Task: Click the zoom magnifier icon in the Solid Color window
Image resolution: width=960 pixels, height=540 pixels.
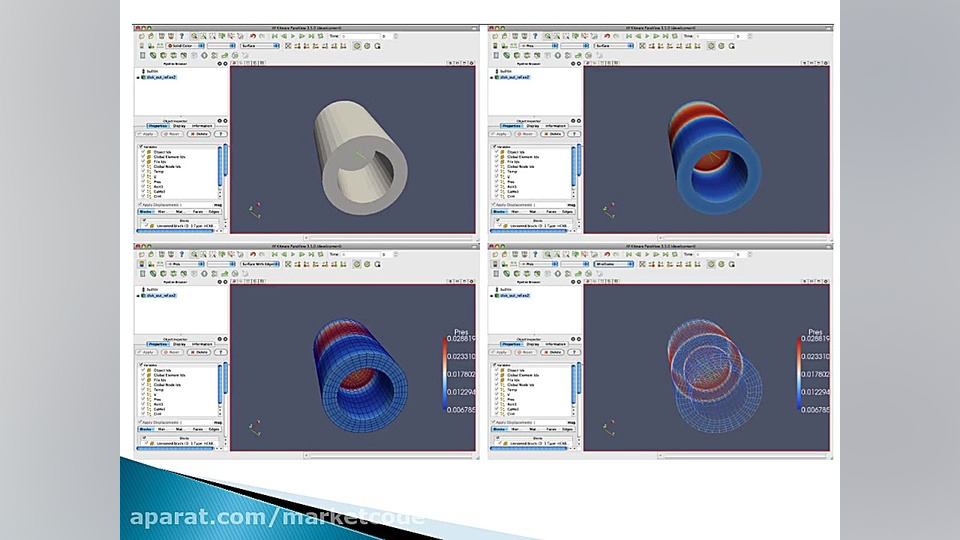Action: click(194, 36)
